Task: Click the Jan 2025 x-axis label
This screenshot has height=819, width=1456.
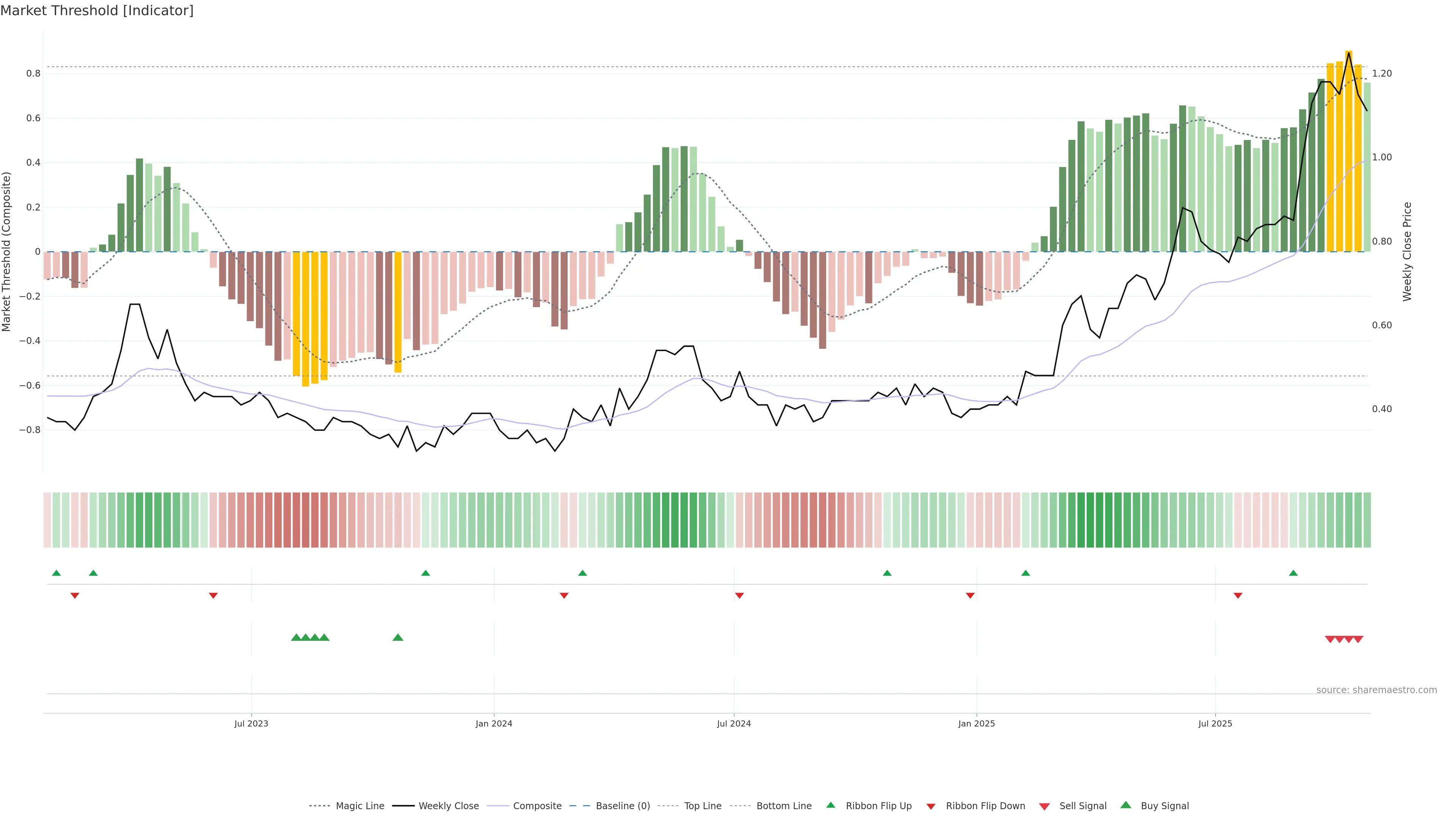Action: [976, 723]
